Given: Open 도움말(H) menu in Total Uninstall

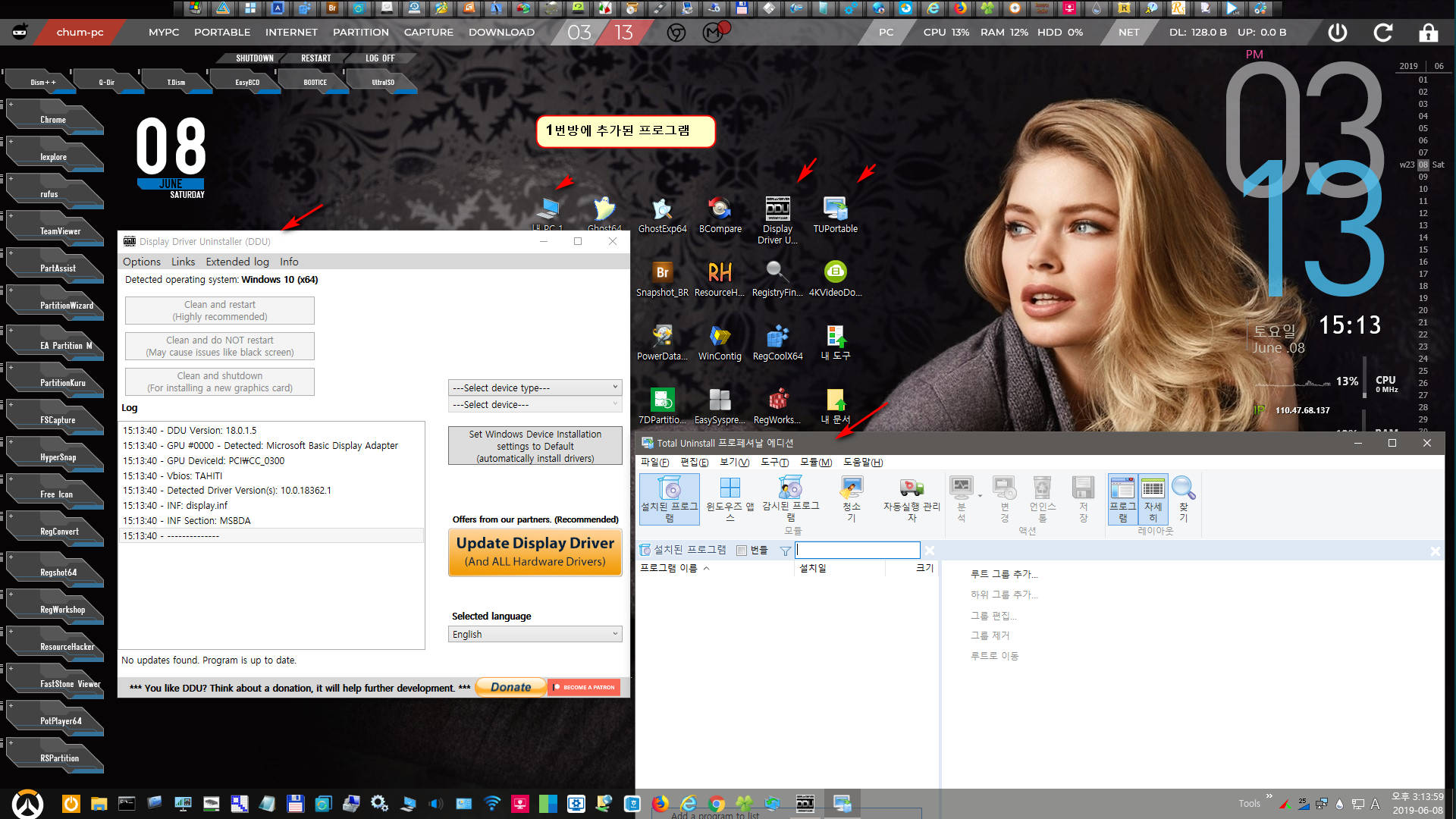Looking at the screenshot, I should (863, 462).
